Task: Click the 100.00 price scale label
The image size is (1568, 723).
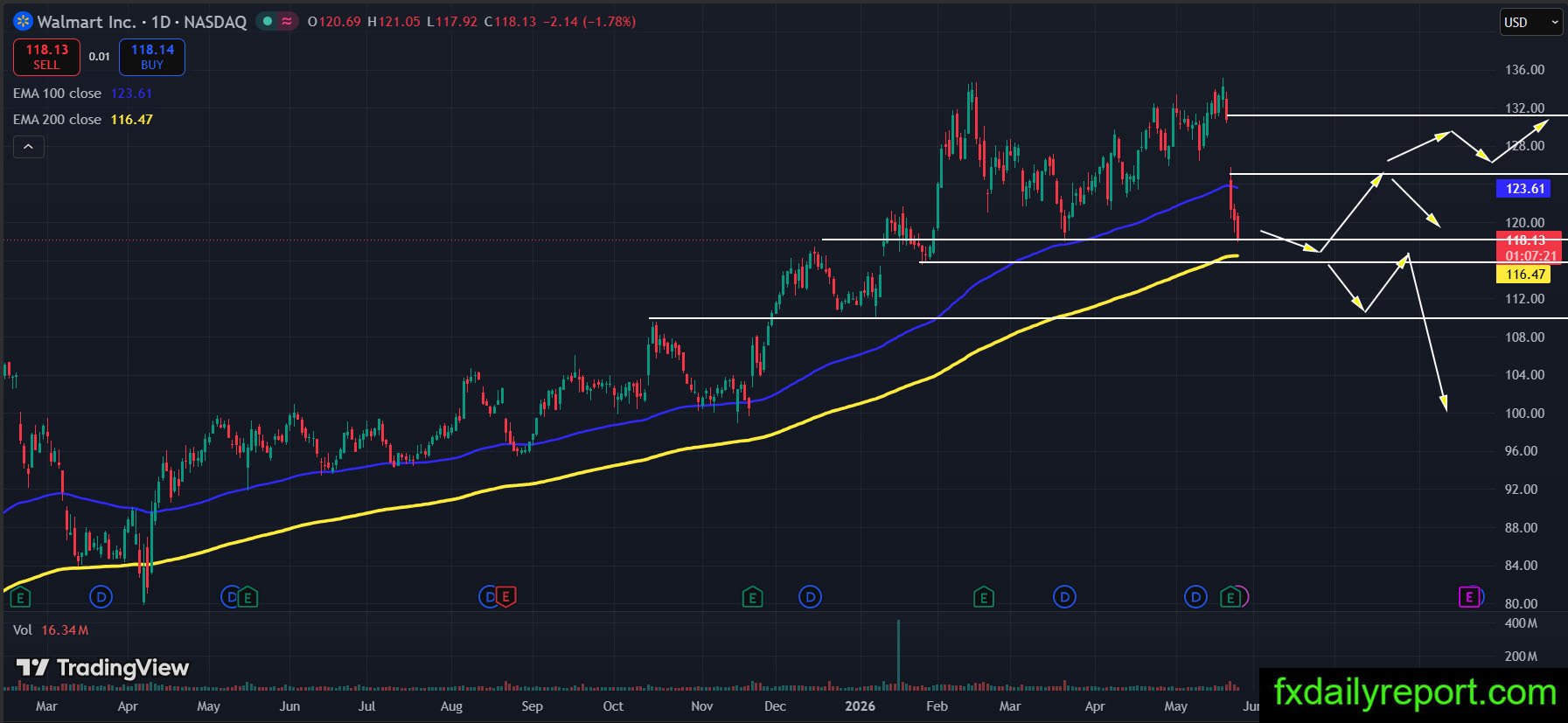Action: pos(1524,414)
